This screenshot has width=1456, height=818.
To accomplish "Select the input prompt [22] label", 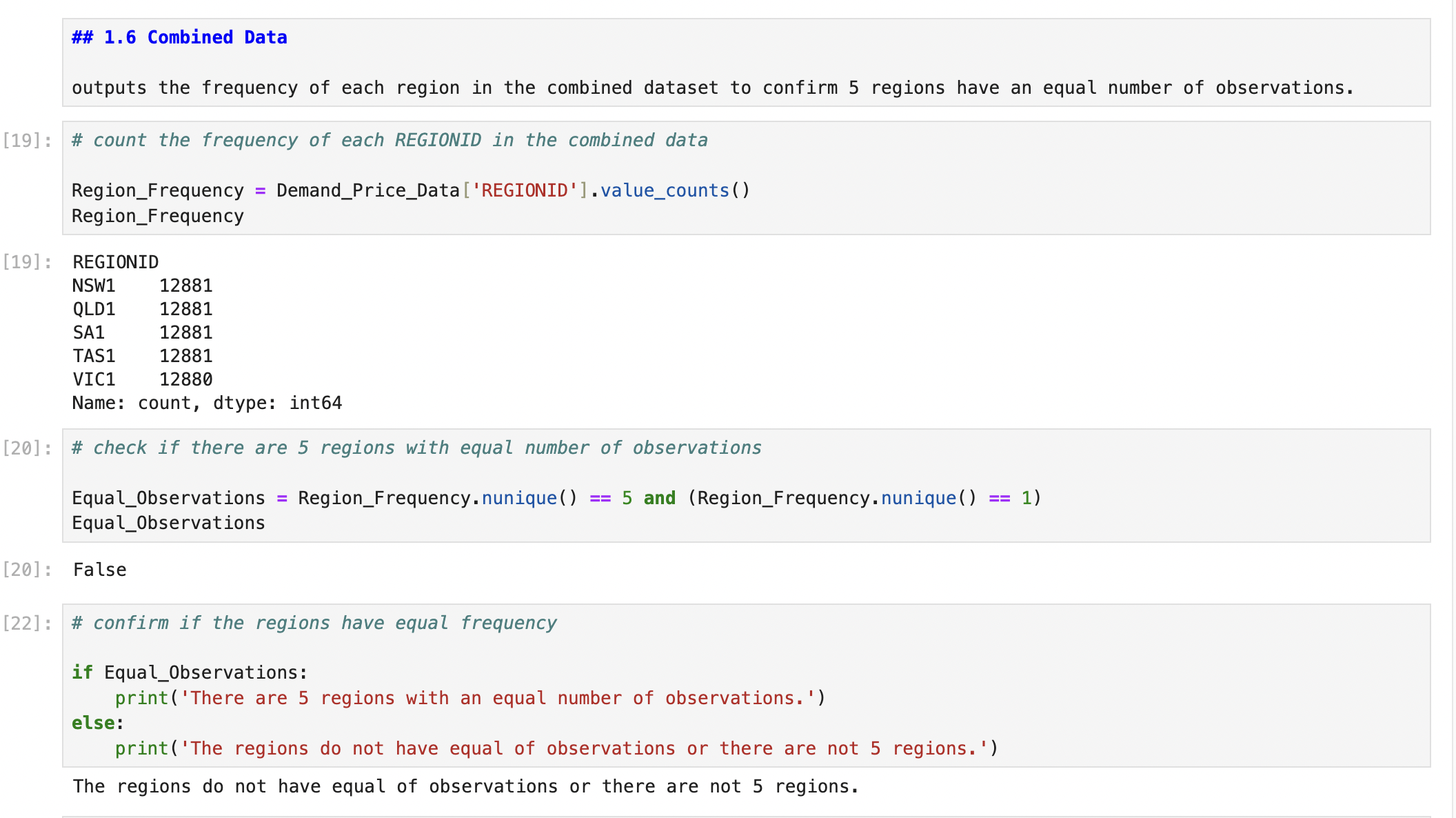I will (x=27, y=624).
